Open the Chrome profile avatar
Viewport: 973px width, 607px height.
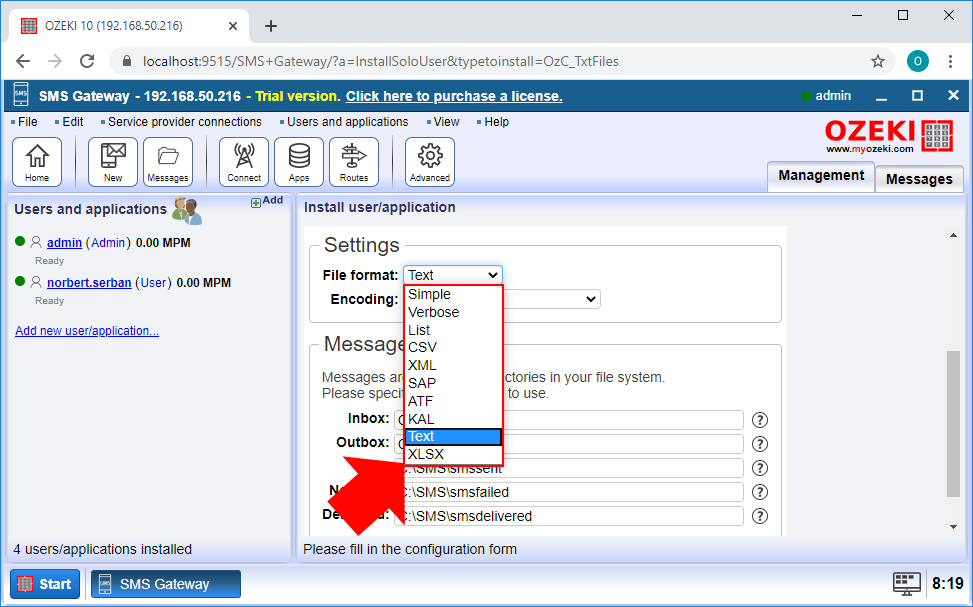[x=918, y=61]
